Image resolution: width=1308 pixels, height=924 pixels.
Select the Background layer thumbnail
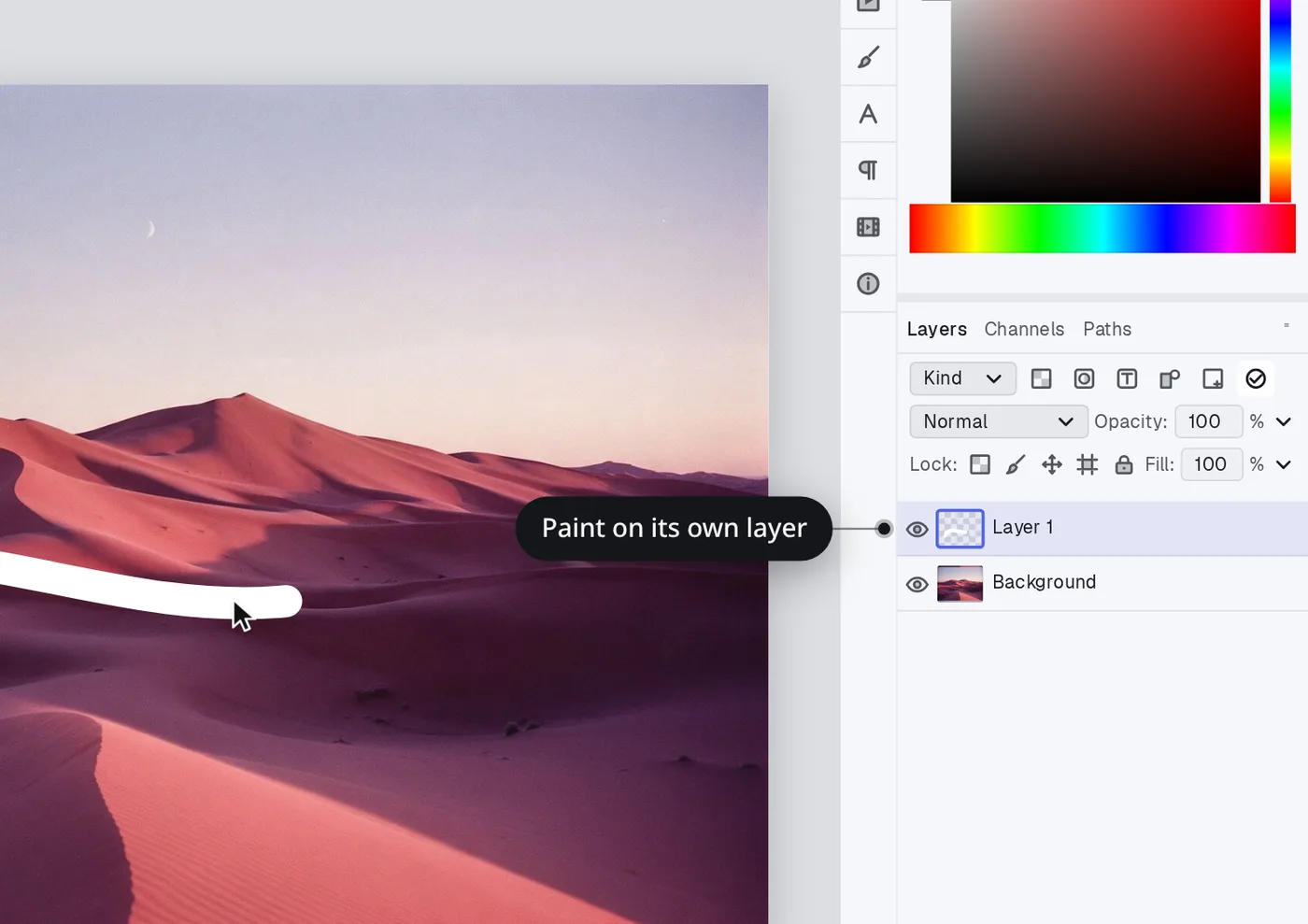960,584
